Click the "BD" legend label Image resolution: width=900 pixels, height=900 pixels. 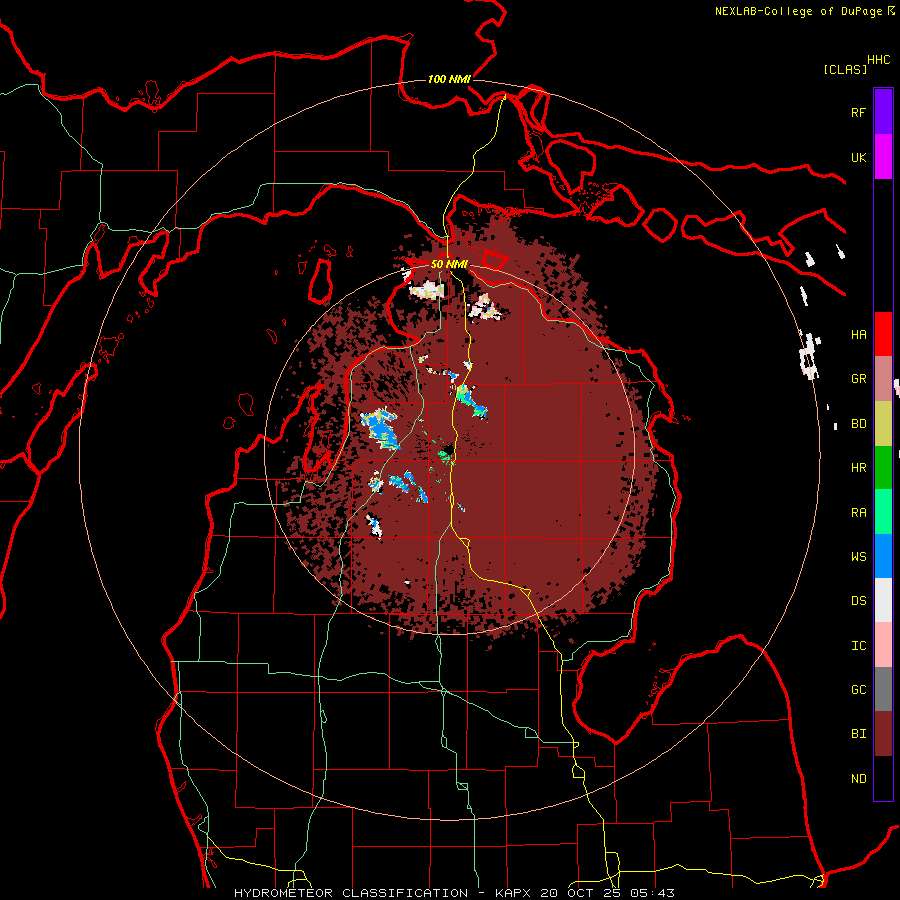pyautogui.click(x=858, y=424)
